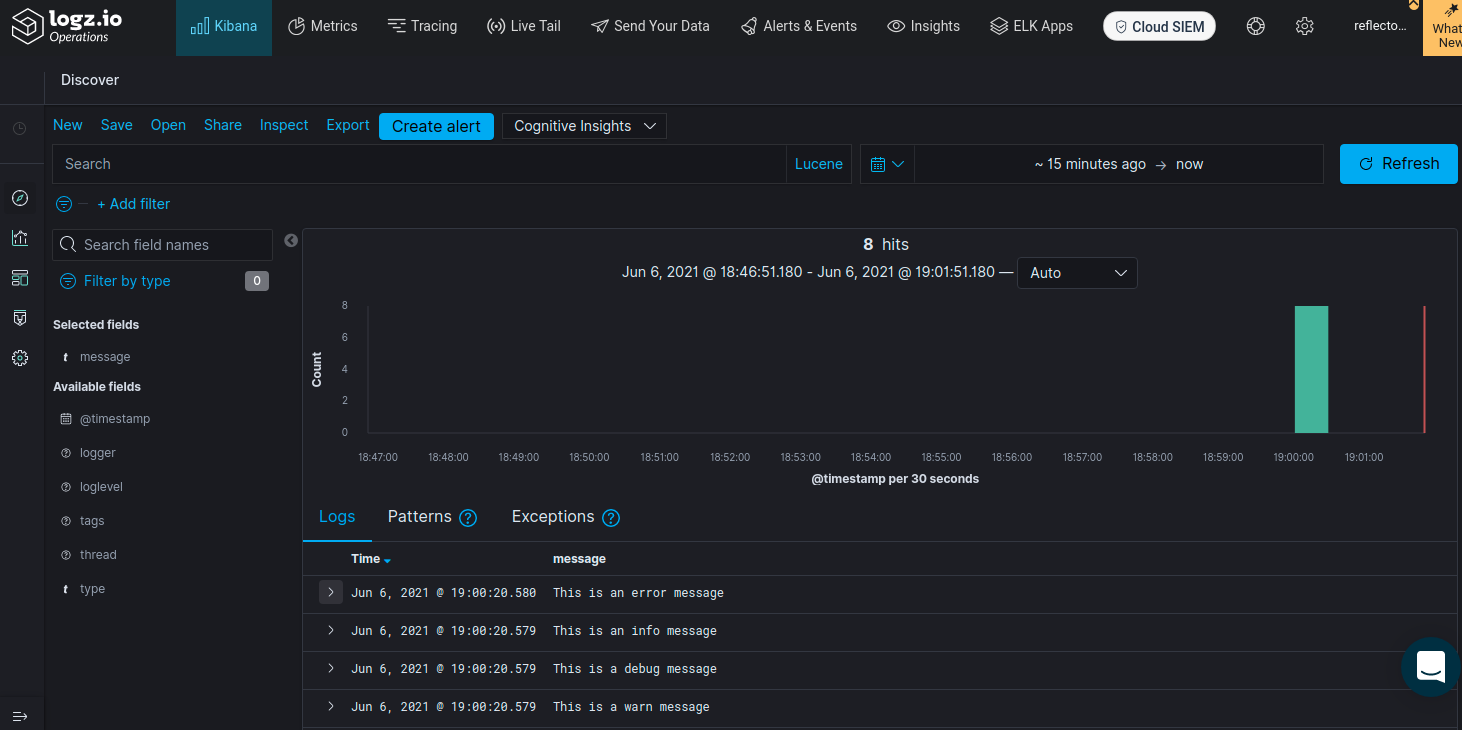Click the now end time

(1190, 164)
